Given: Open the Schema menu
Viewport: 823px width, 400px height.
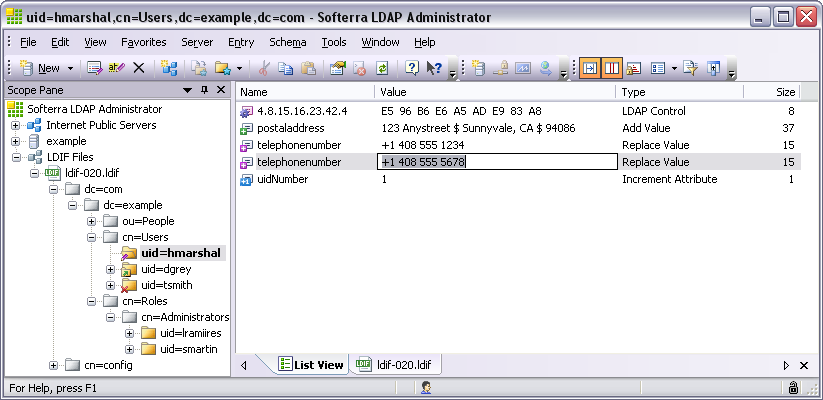Looking at the screenshot, I should (x=288, y=42).
